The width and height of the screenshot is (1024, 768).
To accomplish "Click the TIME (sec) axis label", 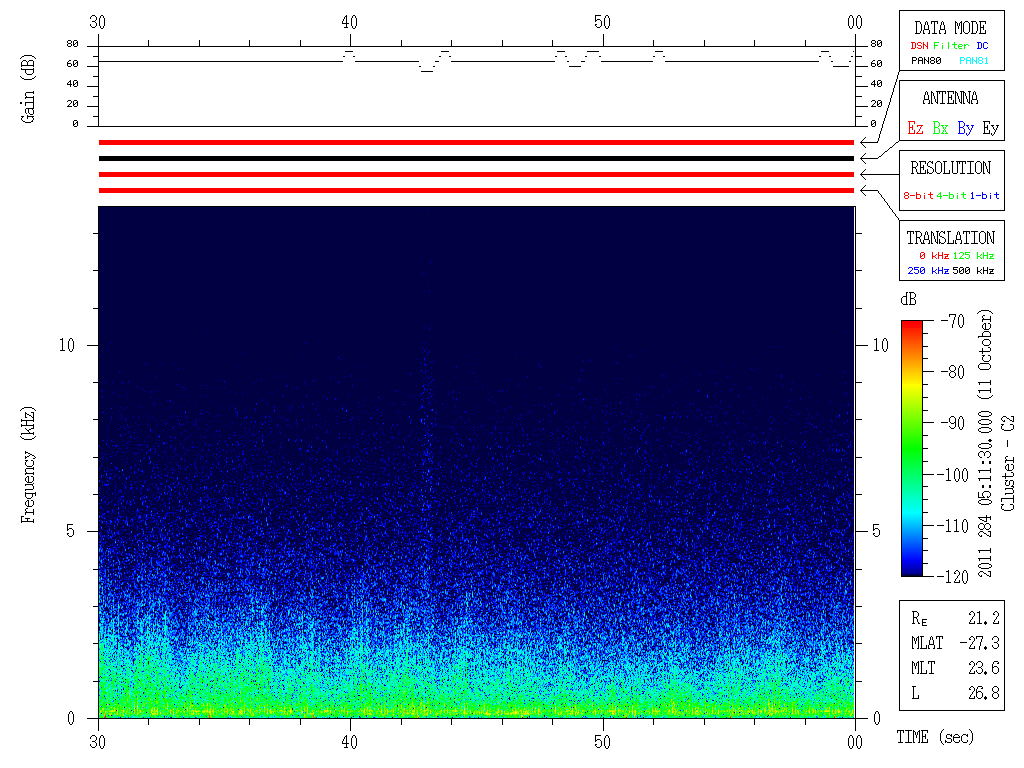I will coord(934,738).
